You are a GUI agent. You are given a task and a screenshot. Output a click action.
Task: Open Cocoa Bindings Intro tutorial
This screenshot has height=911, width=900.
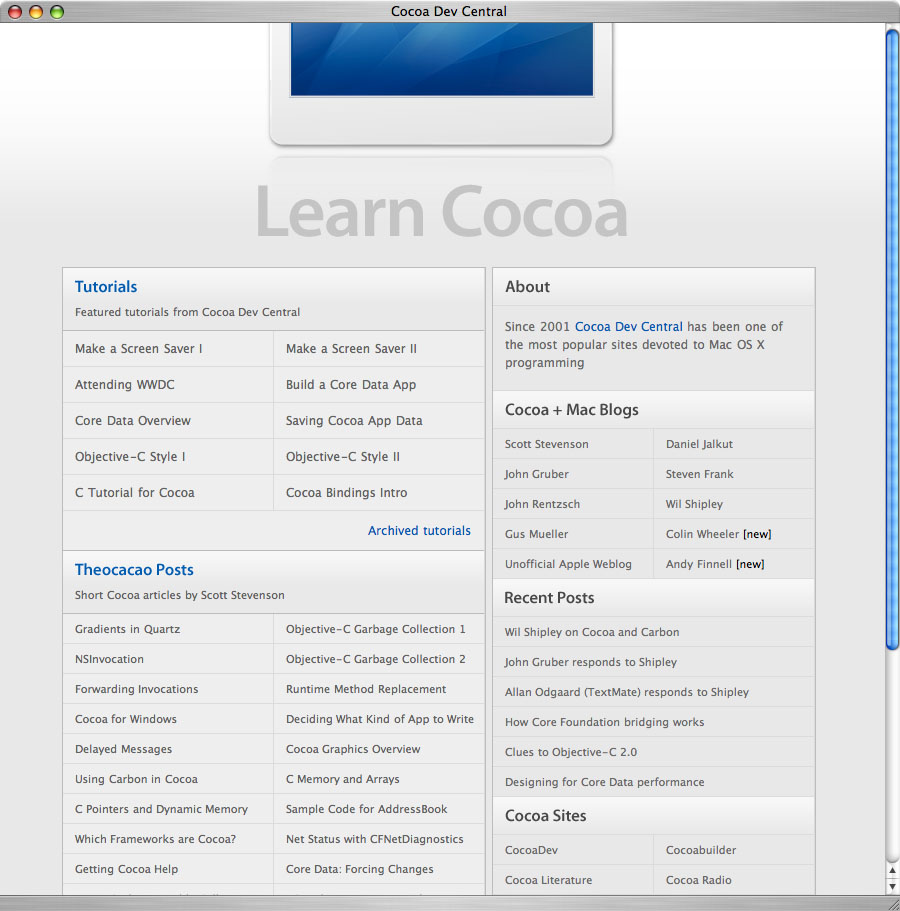pyautogui.click(x=346, y=493)
